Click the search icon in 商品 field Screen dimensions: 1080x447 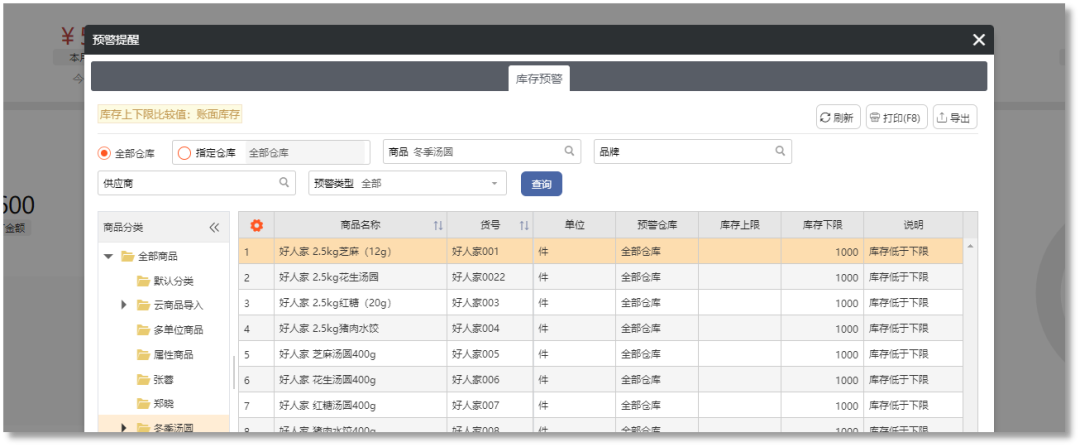coord(569,152)
